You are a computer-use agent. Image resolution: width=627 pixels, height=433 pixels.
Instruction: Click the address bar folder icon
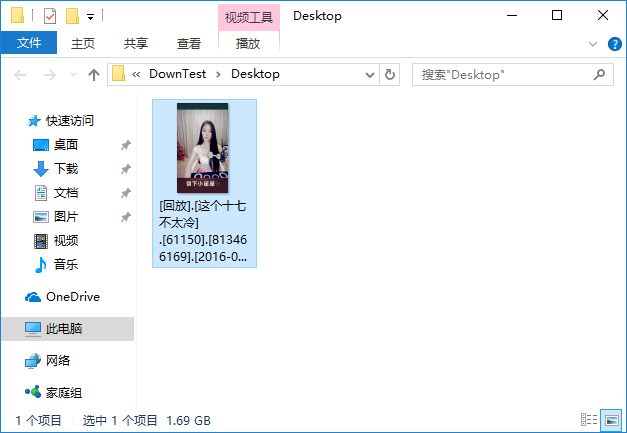pos(118,74)
